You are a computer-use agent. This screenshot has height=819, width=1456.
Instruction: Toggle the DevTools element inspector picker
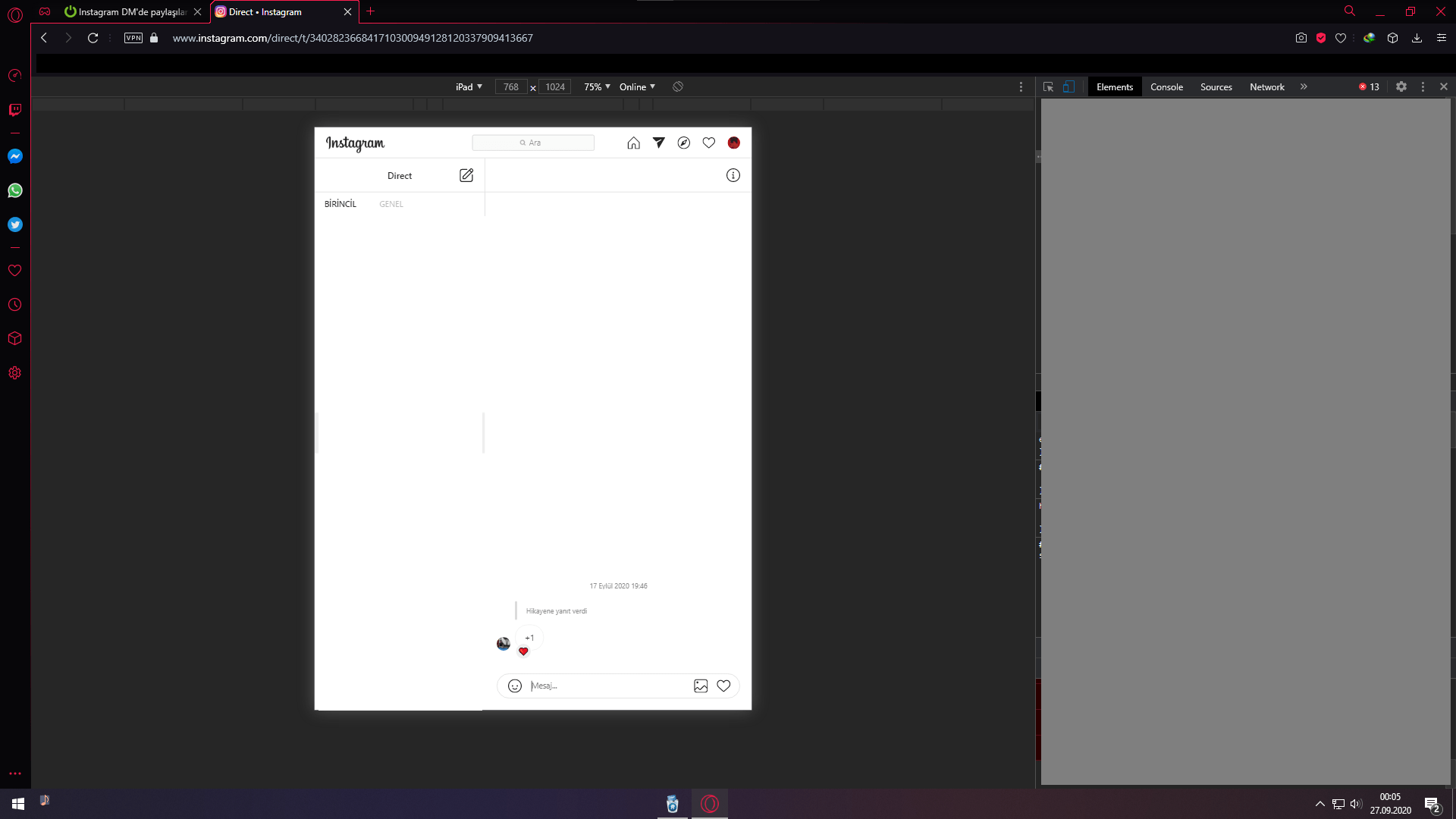tap(1047, 86)
